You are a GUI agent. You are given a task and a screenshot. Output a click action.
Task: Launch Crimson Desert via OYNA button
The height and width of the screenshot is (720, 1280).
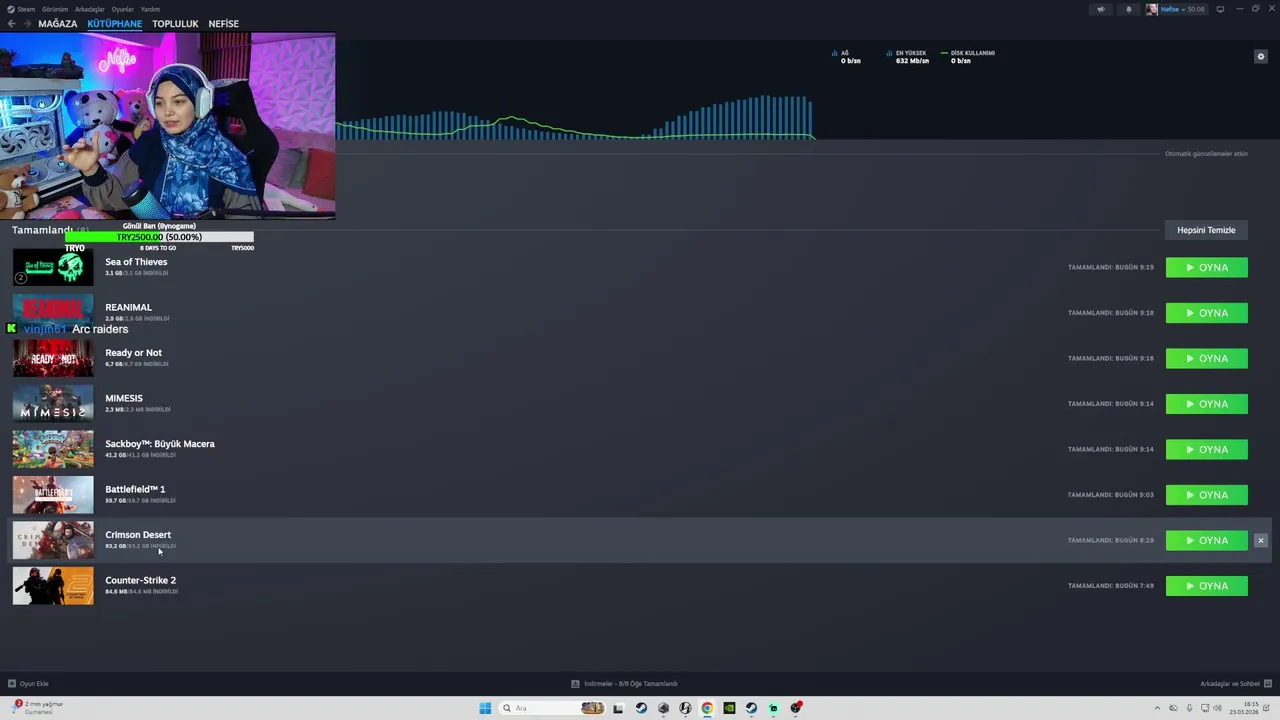tap(1206, 540)
